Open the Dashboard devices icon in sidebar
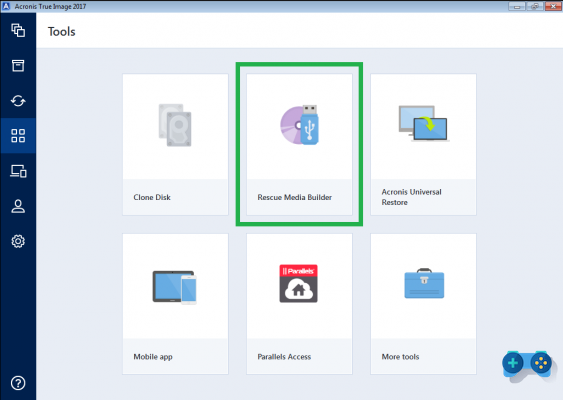The width and height of the screenshot is (563, 400). tap(18, 171)
